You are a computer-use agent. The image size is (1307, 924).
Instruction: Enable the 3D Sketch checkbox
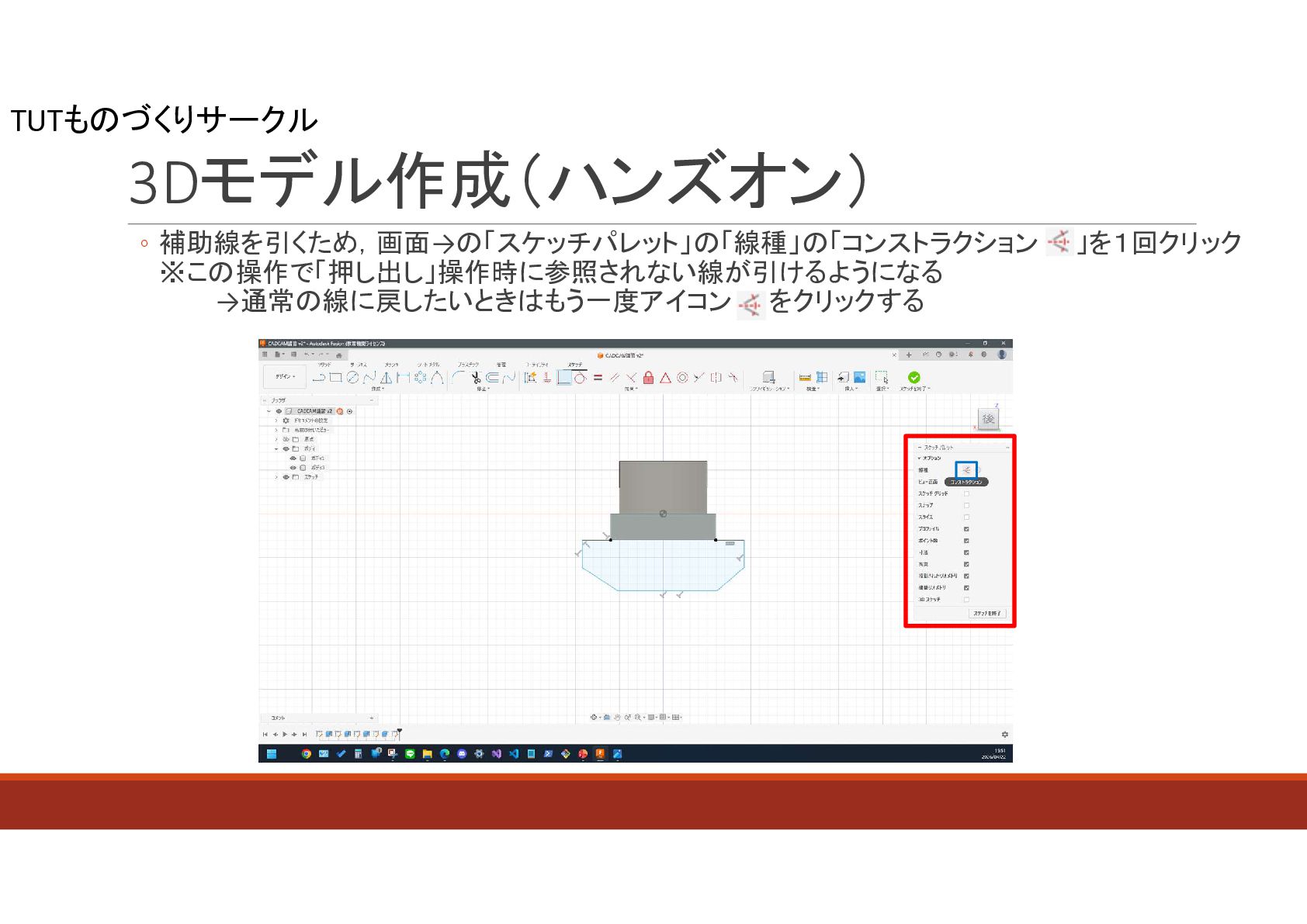(966, 599)
